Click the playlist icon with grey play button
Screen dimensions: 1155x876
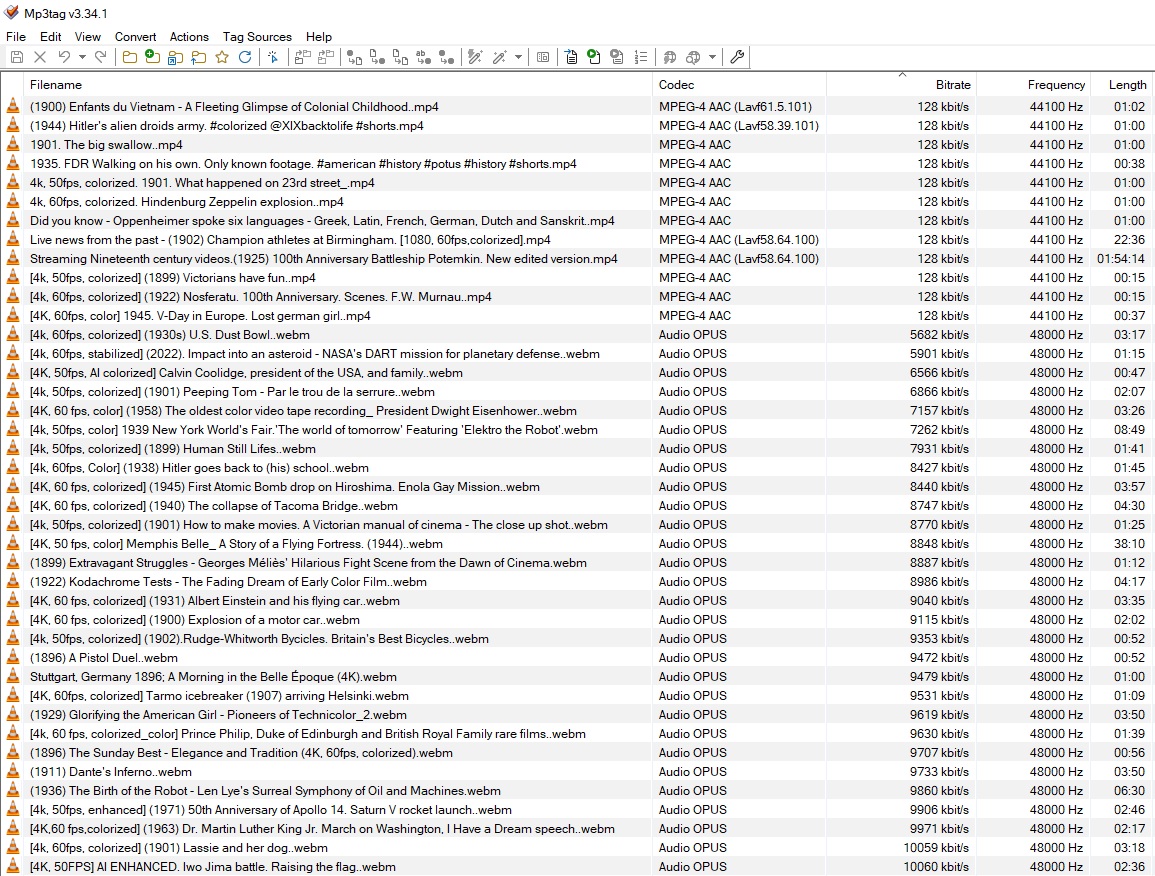(617, 57)
